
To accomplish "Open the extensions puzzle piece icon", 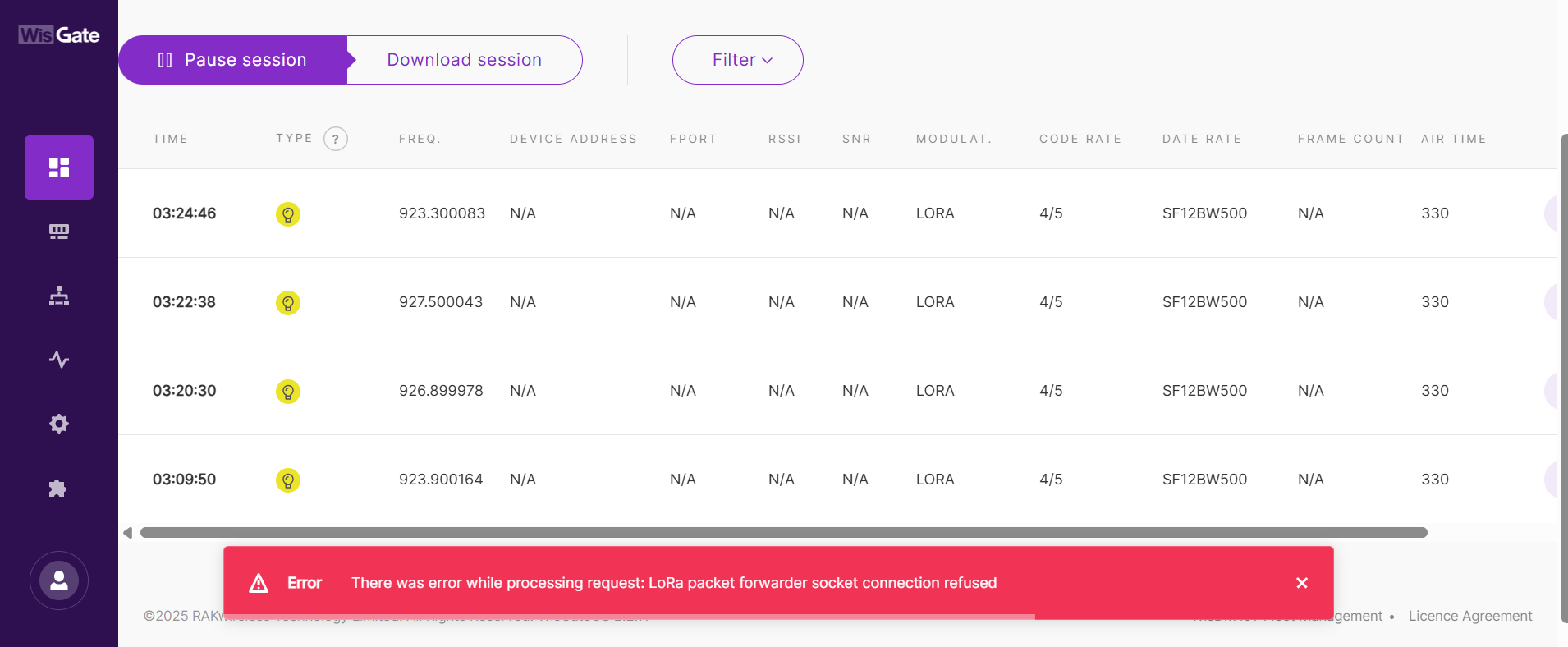I will tap(57, 489).
